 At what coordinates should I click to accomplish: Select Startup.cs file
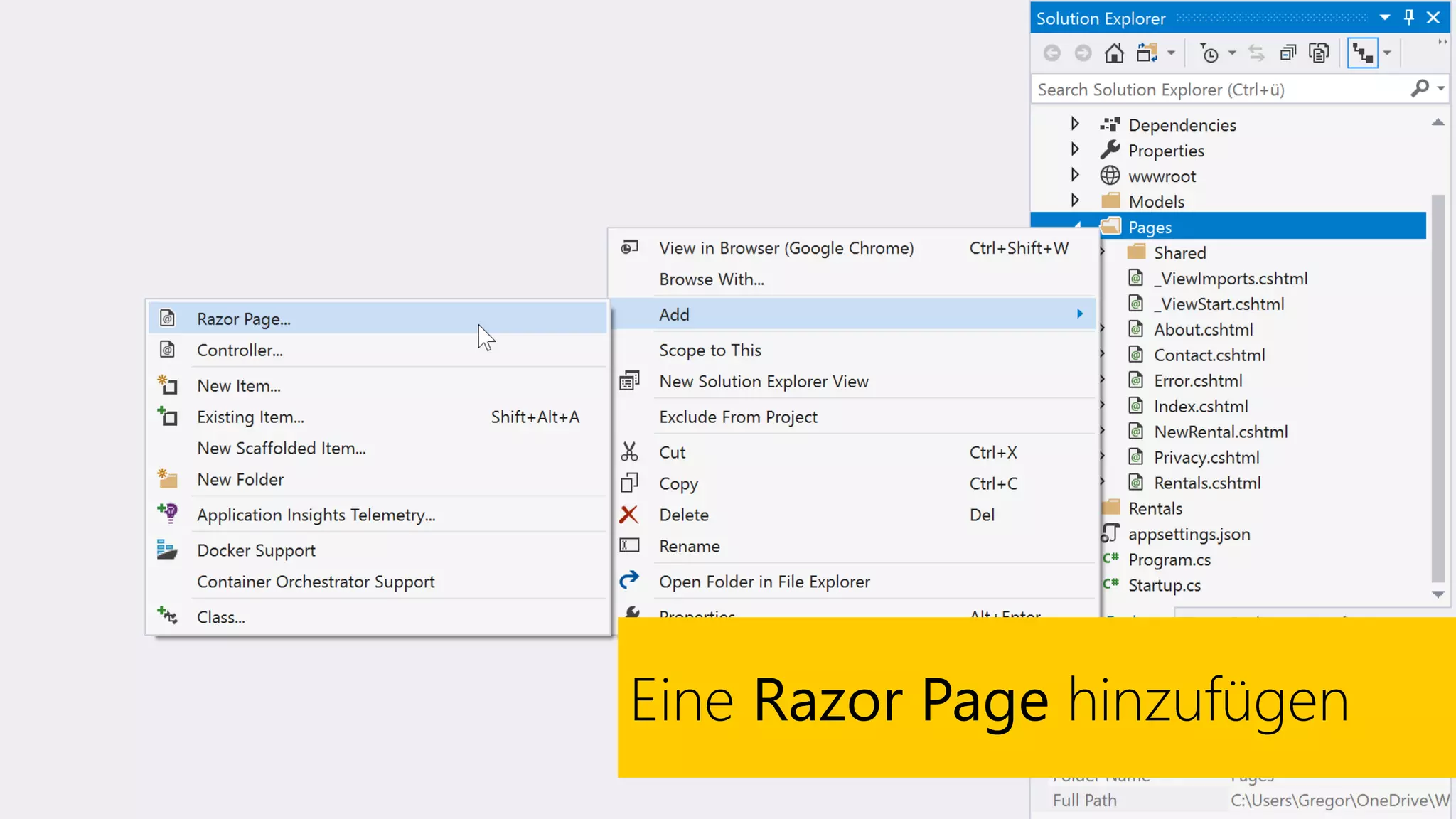1165,586
